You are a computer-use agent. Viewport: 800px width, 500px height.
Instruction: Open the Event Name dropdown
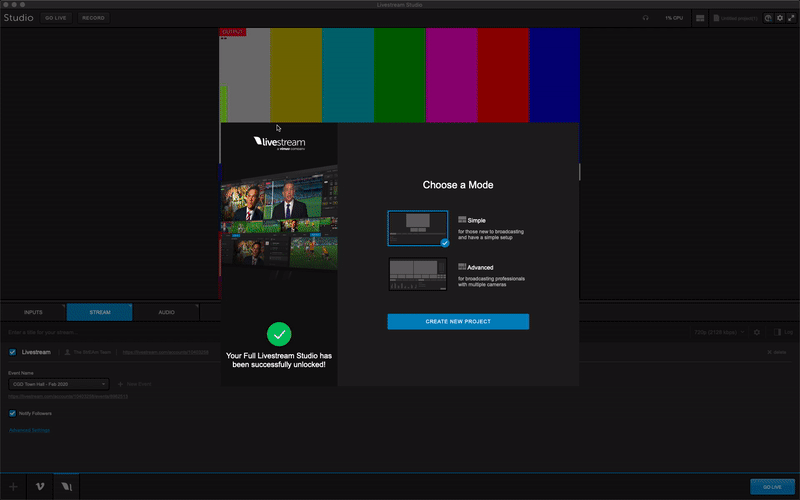[x=59, y=384]
